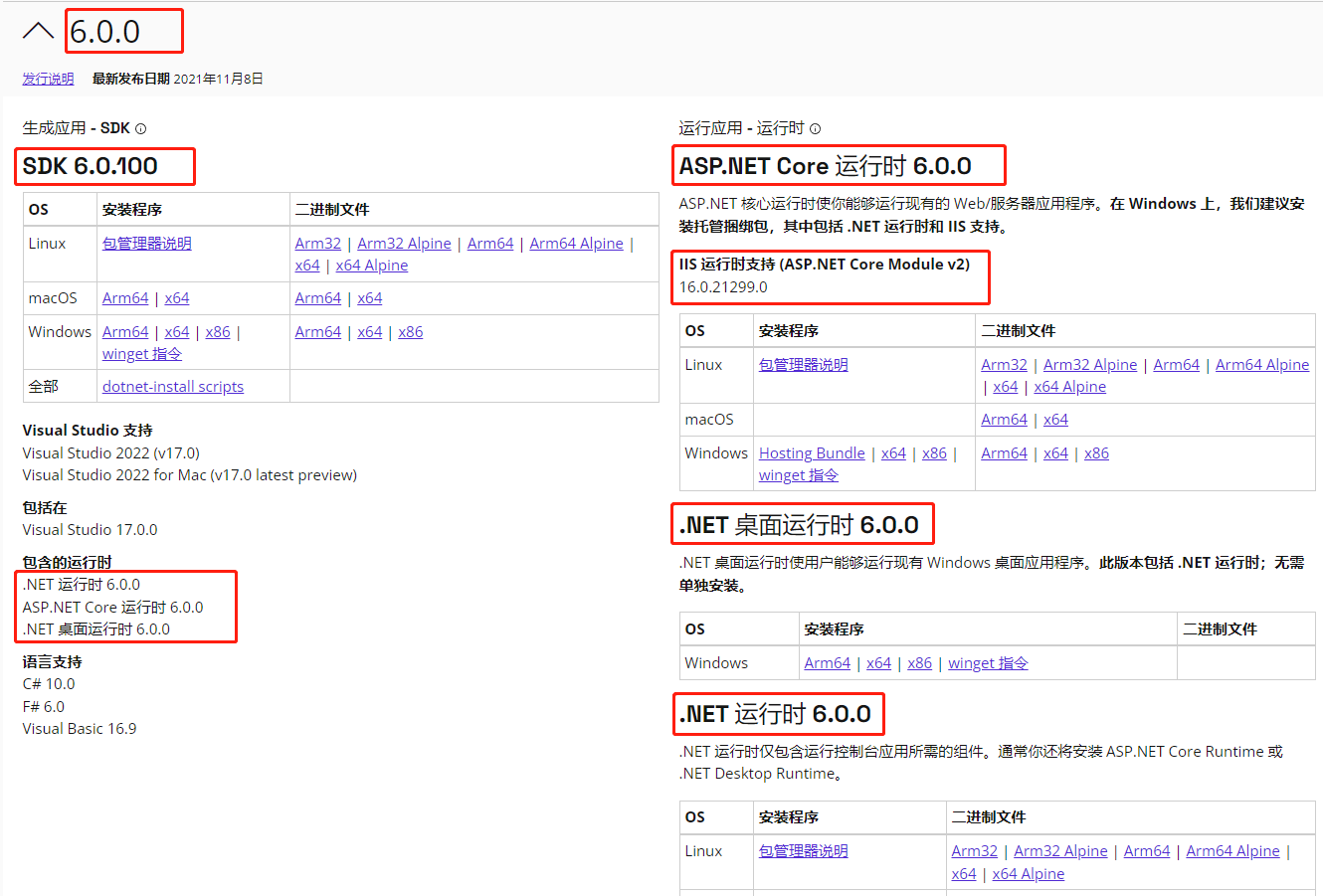Click the ASP.NET Core 运行时 6.0.0 heading
The height and width of the screenshot is (896, 1323).
(826, 166)
